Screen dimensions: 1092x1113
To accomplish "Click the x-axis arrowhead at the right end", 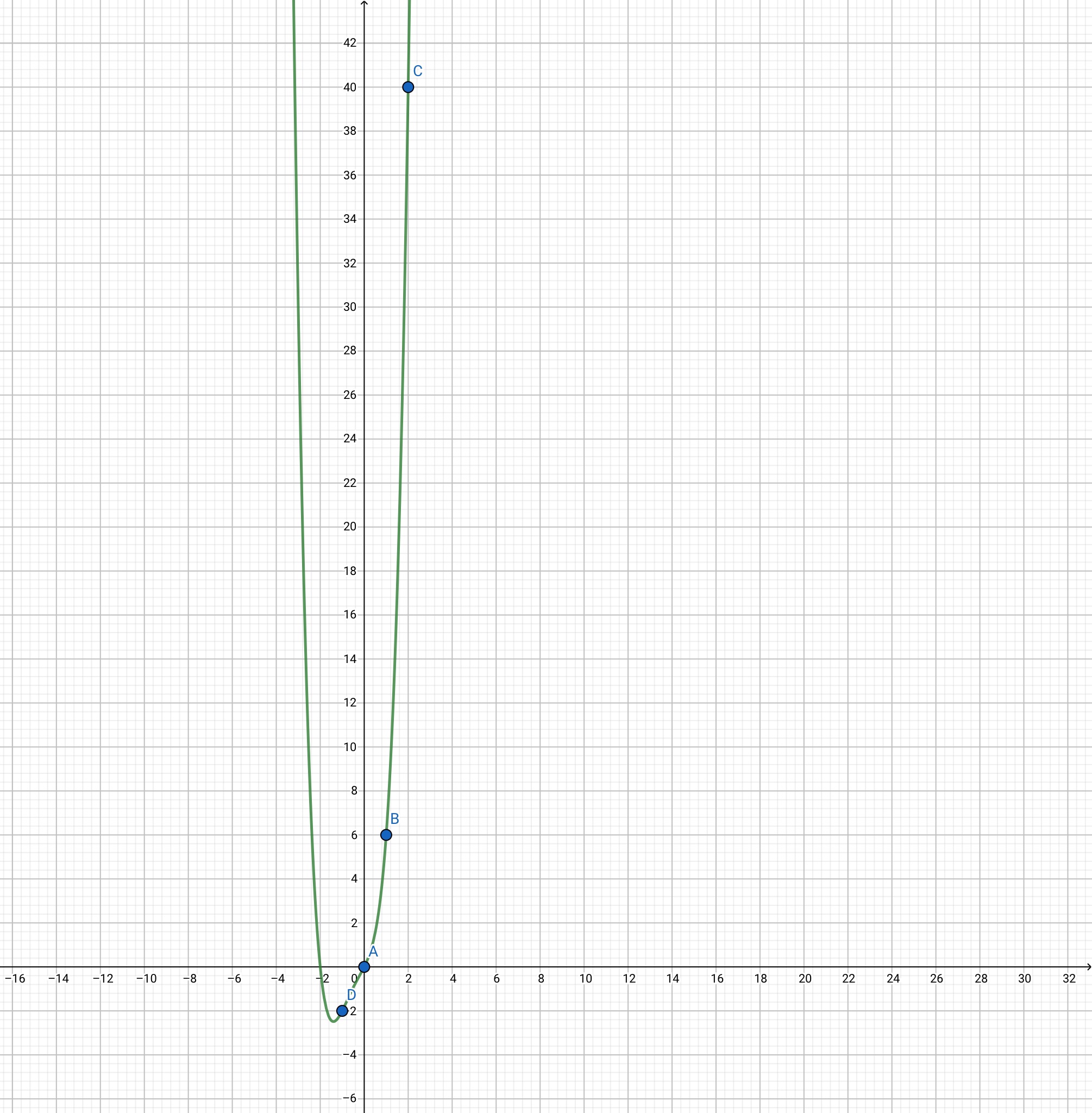I will coord(1088,967).
